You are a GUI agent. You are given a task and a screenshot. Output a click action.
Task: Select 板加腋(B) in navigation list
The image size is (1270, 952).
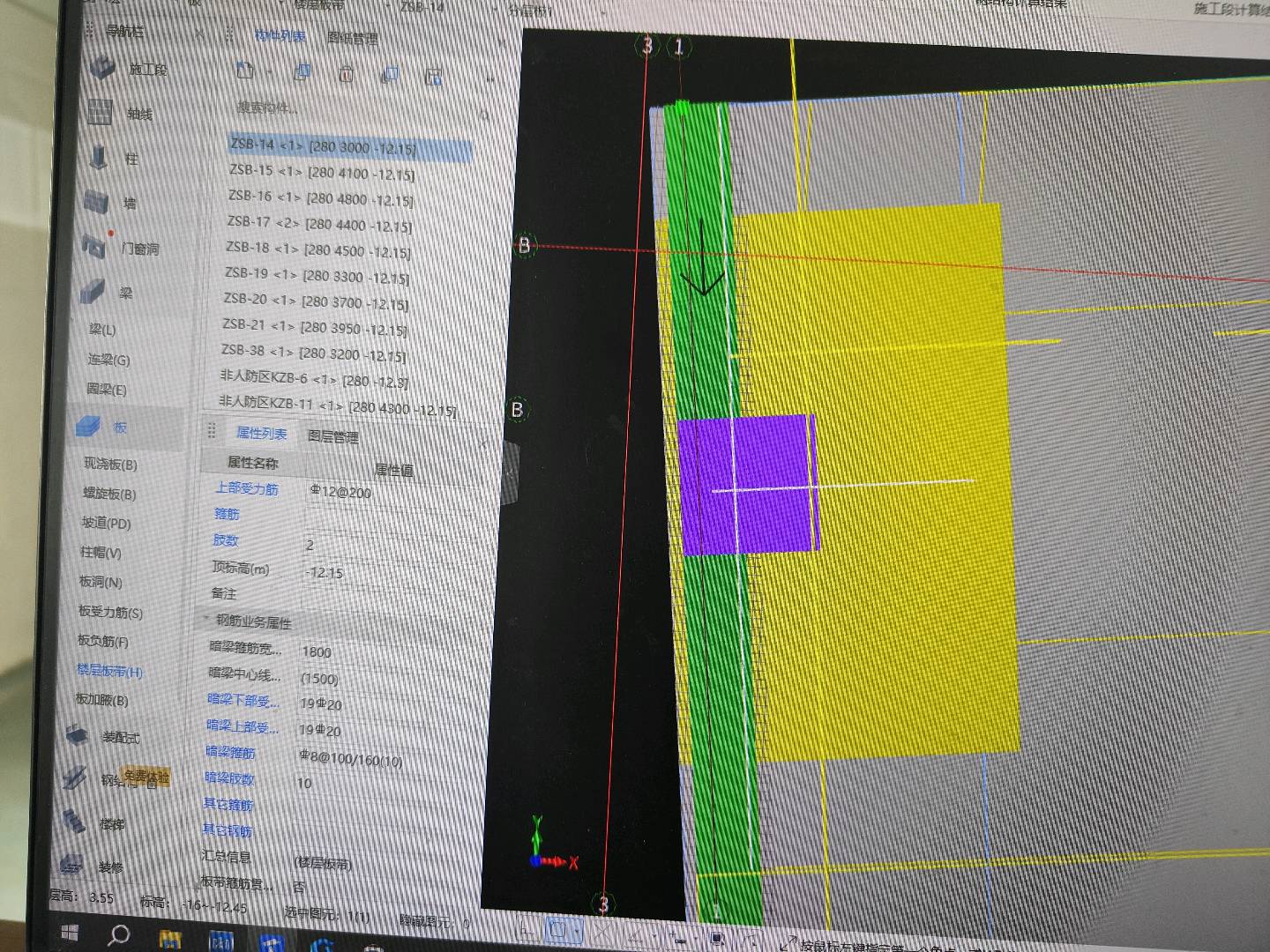(101, 700)
